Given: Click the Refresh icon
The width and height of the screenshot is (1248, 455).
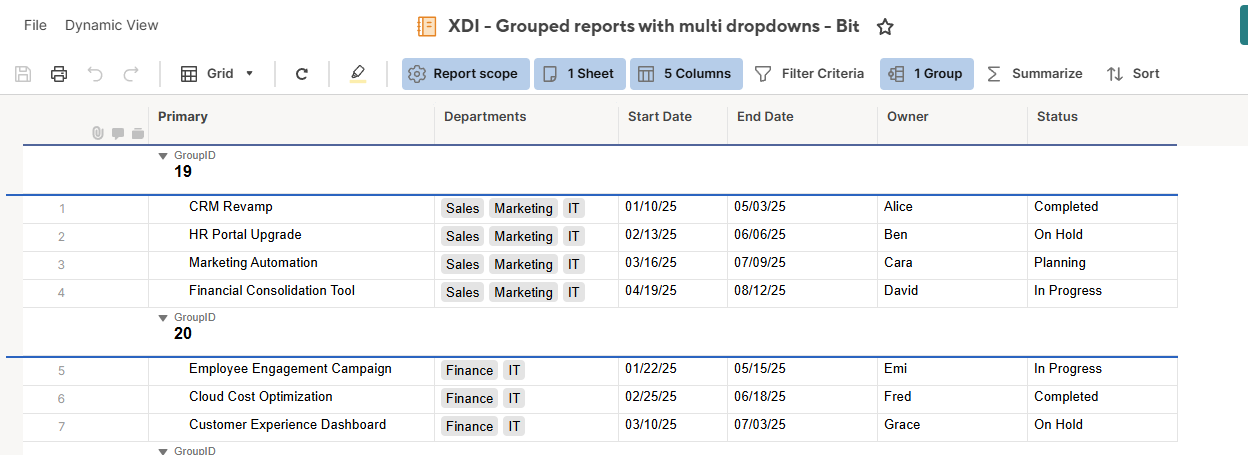Looking at the screenshot, I should [x=302, y=74].
